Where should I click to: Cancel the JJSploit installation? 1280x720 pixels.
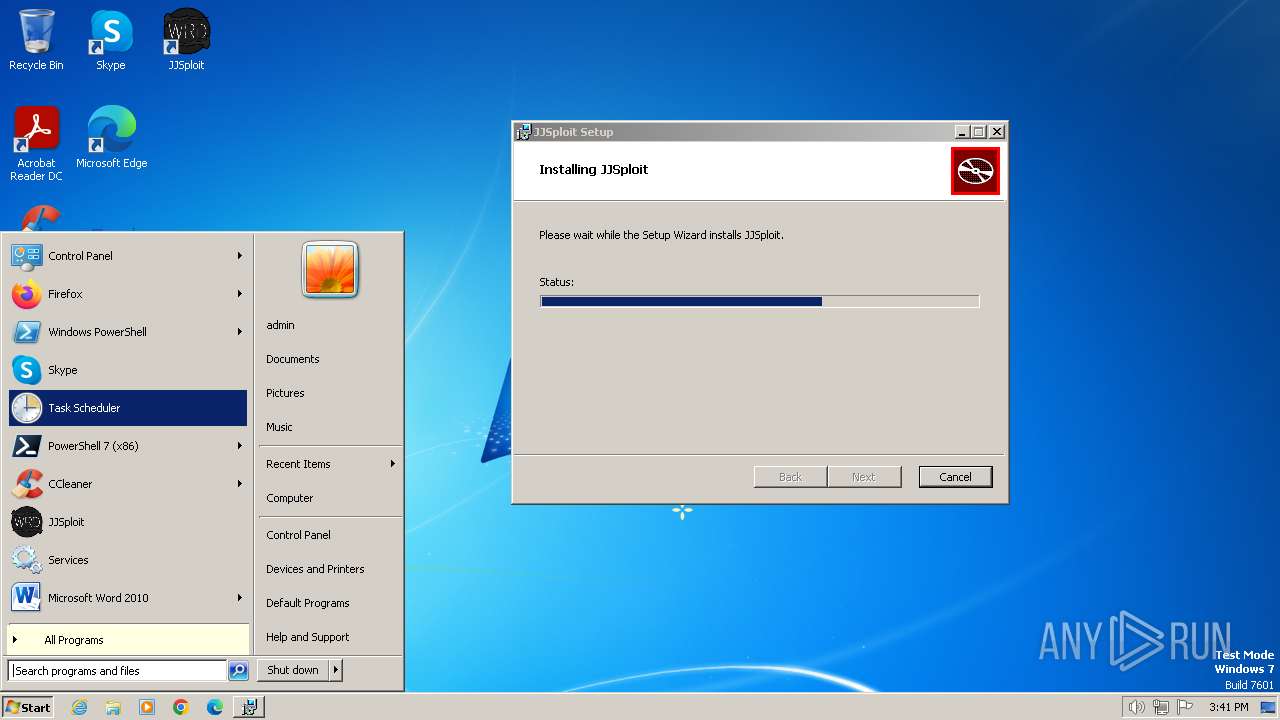click(x=955, y=477)
